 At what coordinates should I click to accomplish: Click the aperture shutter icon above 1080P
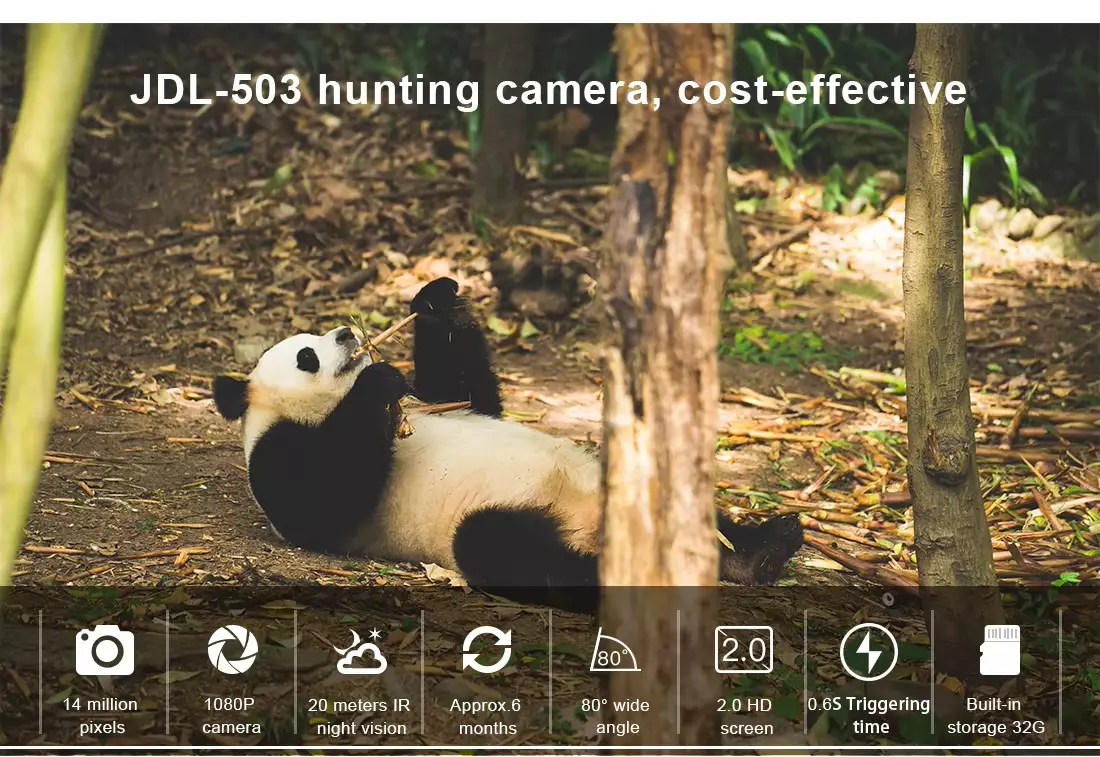(x=232, y=650)
